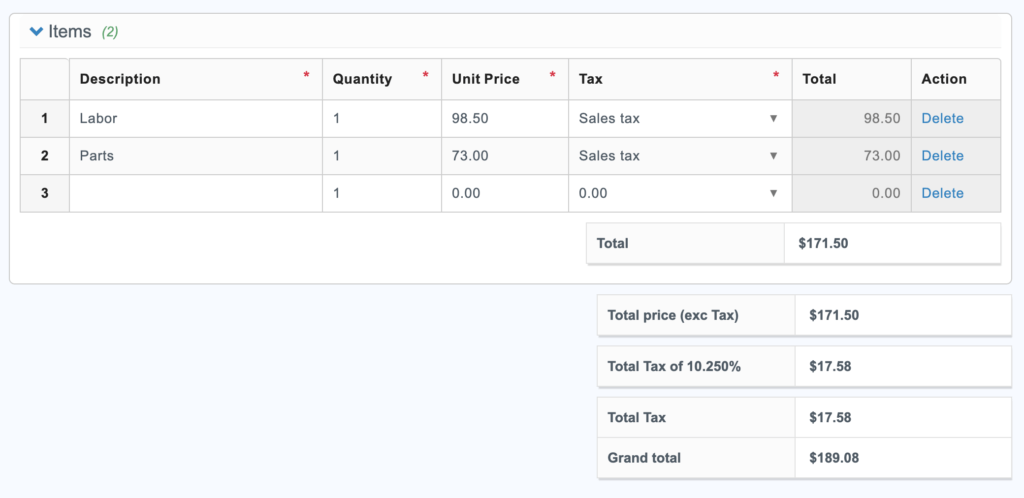The image size is (1024, 498).
Task: Click the Grand total amount $189.08
Action: (833, 458)
